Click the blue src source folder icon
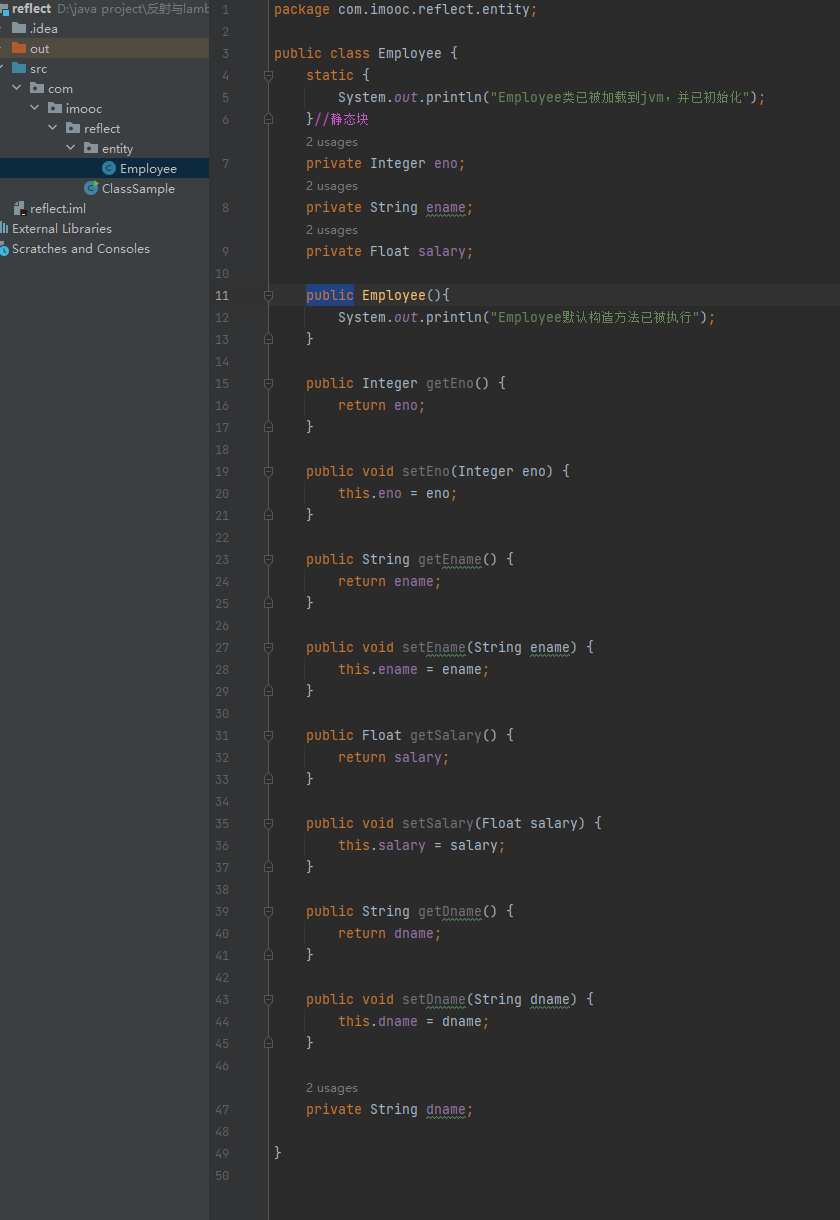 (19, 68)
